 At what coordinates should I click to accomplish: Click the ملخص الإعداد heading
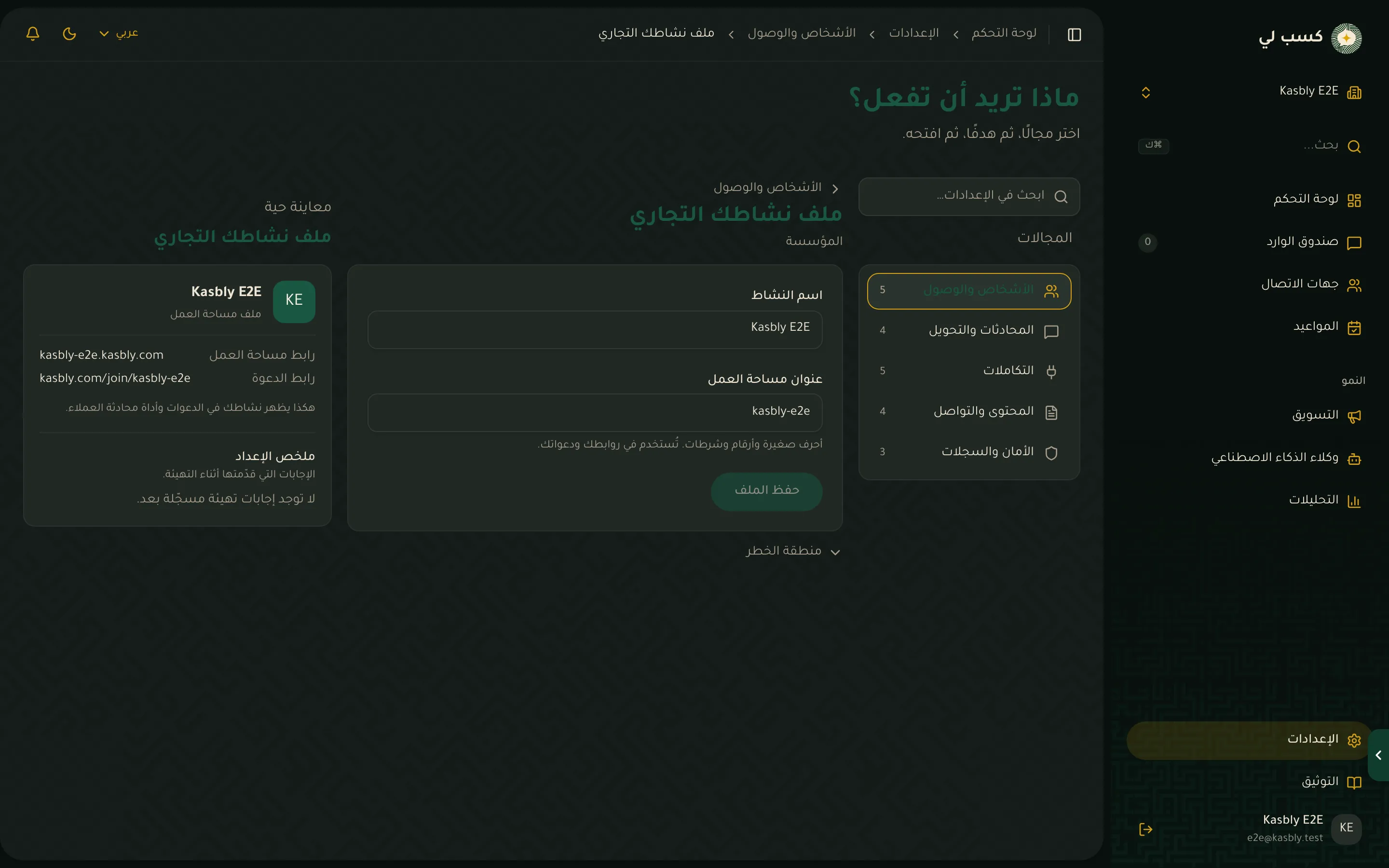(275, 456)
